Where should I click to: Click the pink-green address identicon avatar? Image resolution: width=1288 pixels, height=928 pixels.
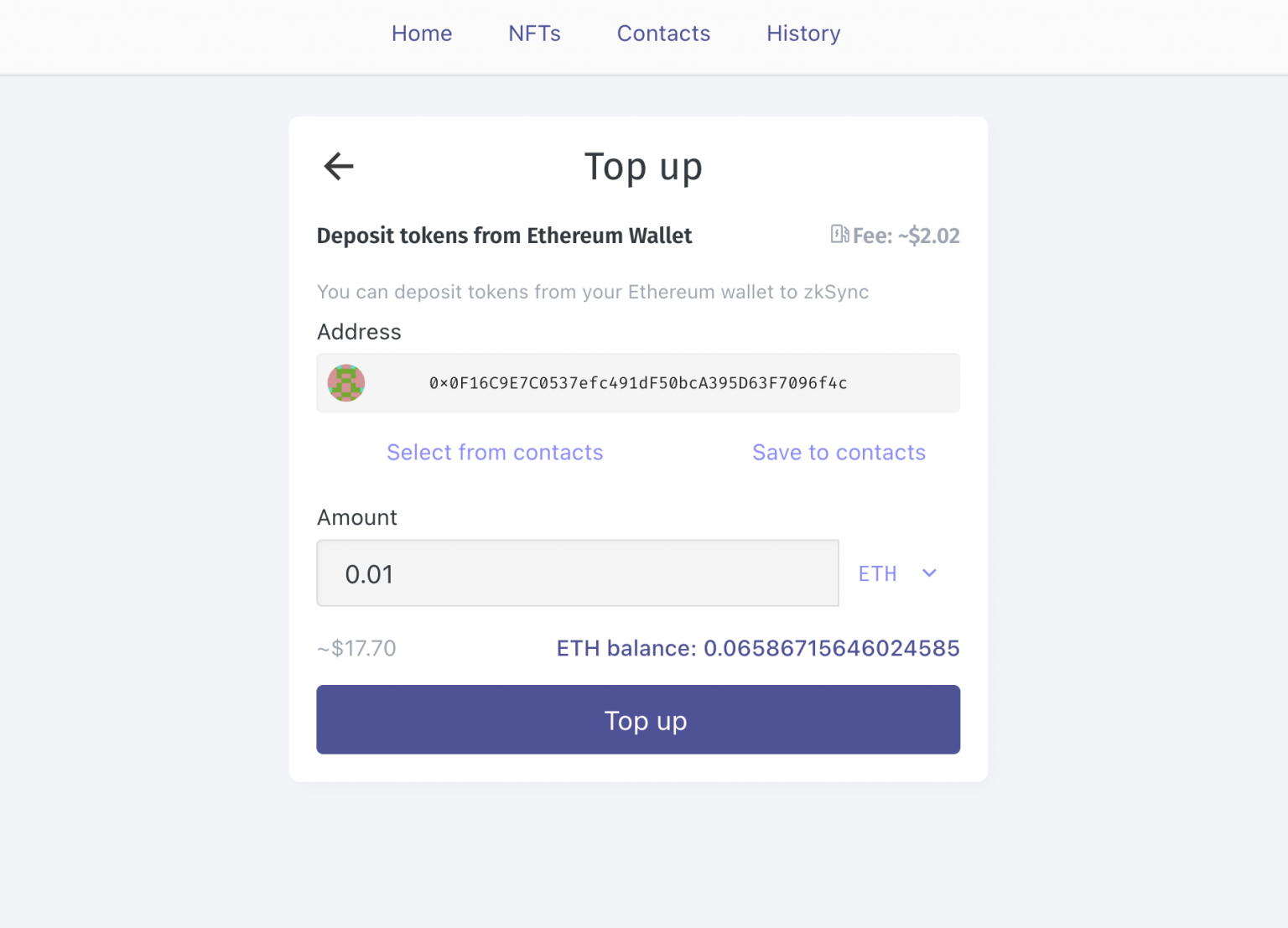[x=346, y=383]
